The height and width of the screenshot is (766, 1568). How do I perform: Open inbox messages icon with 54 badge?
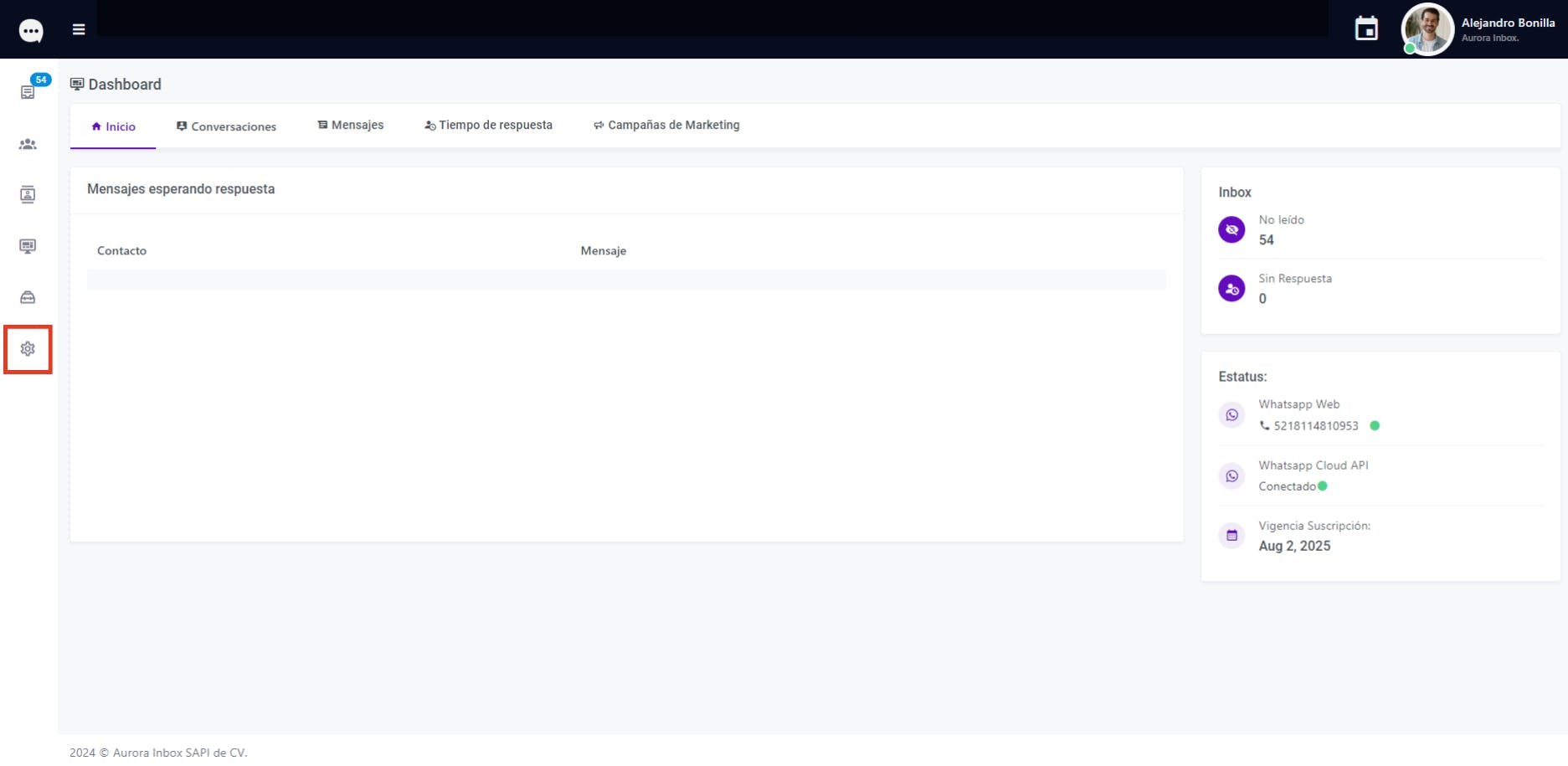(x=28, y=92)
